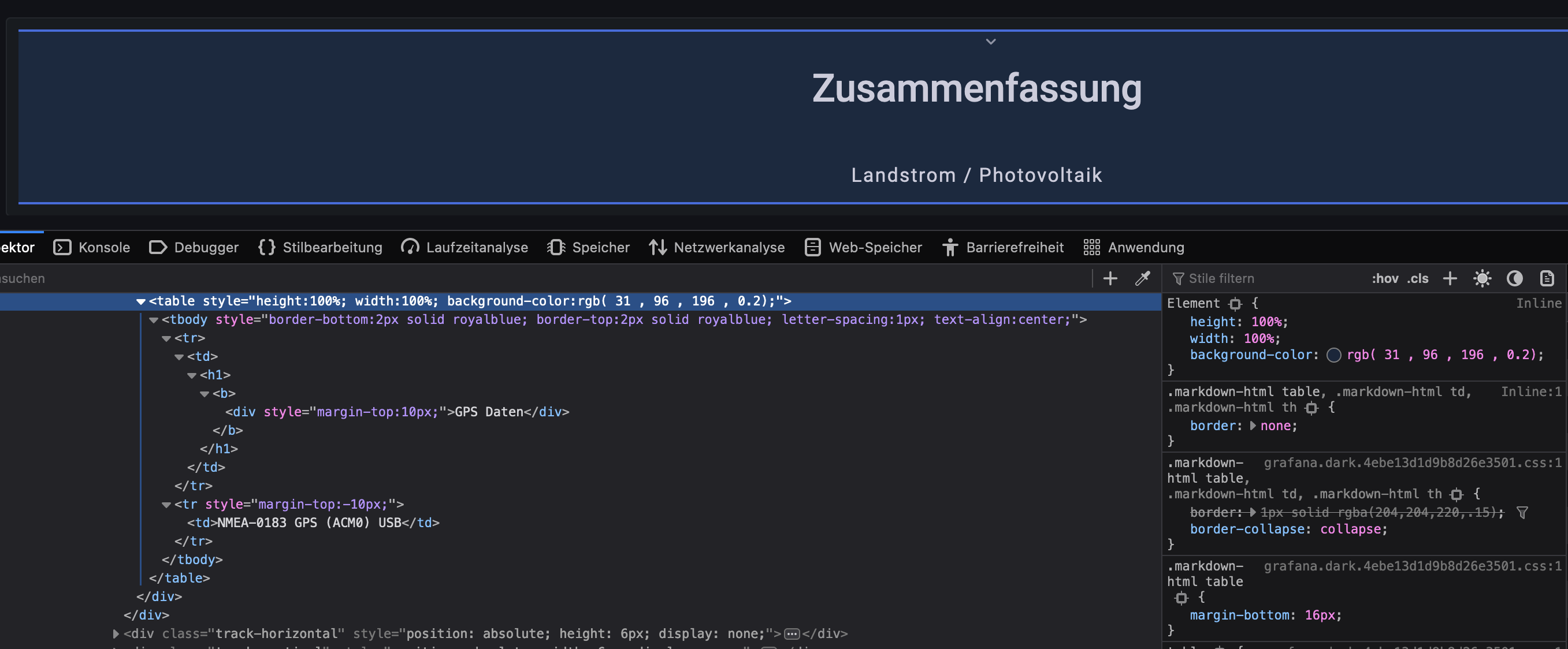Activate the eyedropper color picker icon

[1143, 278]
